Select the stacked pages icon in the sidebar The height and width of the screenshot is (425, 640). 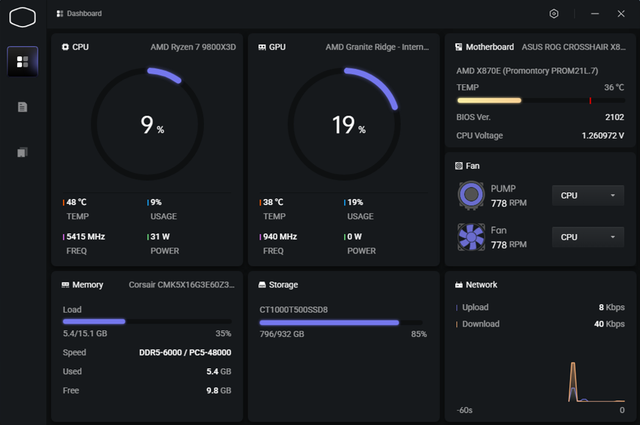tap(22, 152)
